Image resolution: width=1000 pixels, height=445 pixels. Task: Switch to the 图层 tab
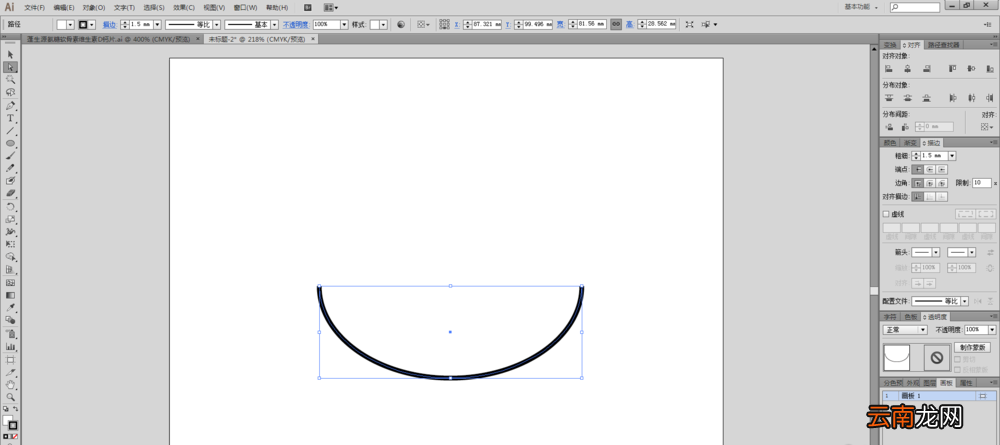click(930, 383)
